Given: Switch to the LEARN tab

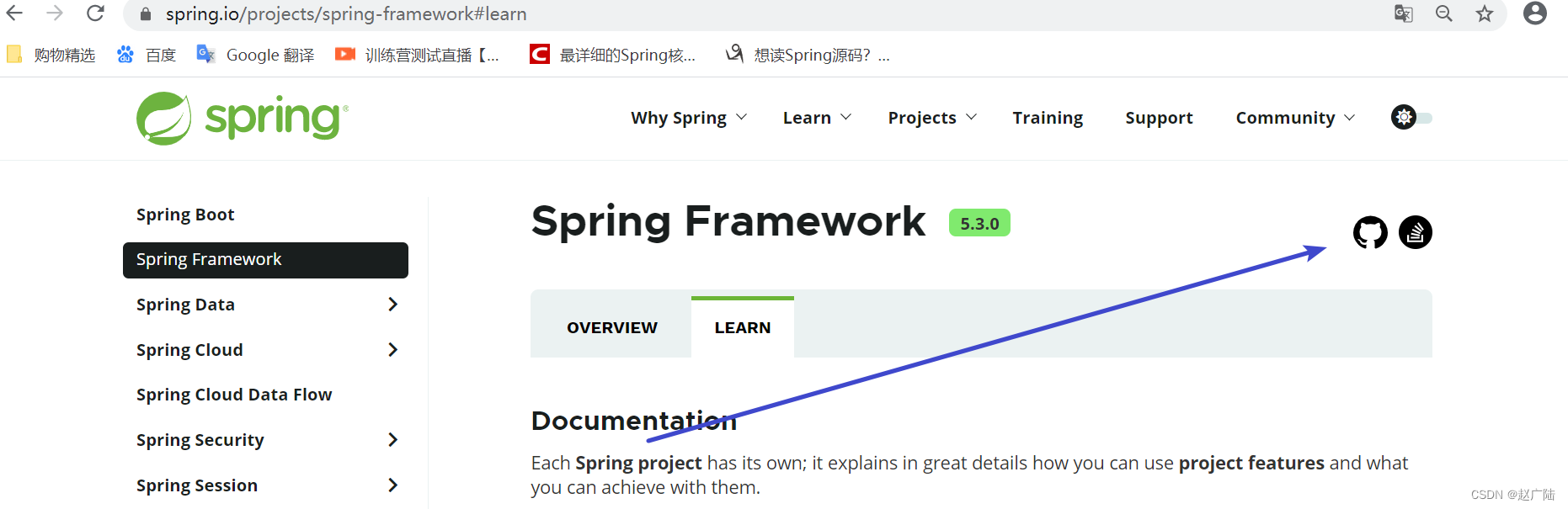Looking at the screenshot, I should click(x=743, y=327).
